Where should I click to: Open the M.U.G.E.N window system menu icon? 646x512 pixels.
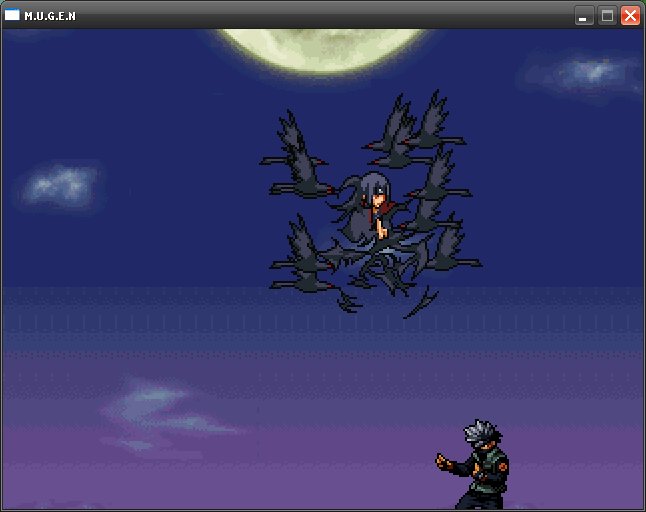pos(12,15)
